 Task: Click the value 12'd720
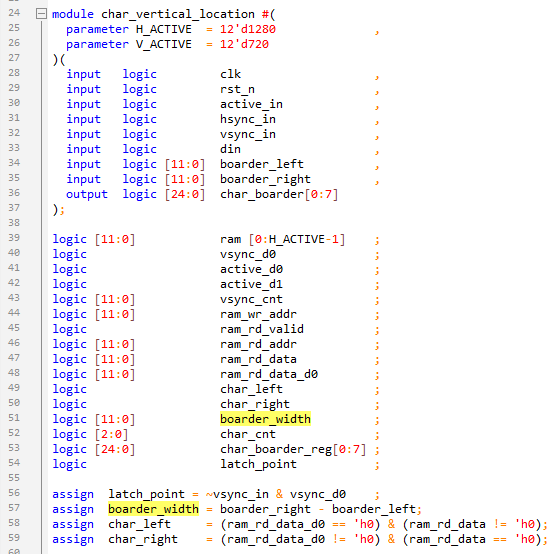point(244,44)
